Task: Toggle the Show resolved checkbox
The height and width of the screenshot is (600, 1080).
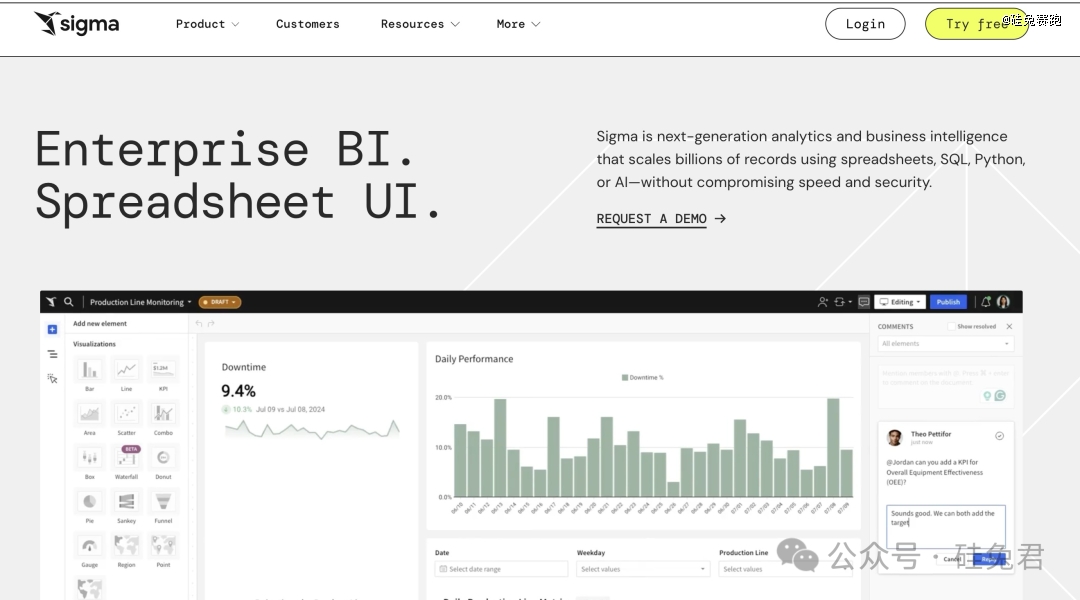Action: click(x=952, y=327)
